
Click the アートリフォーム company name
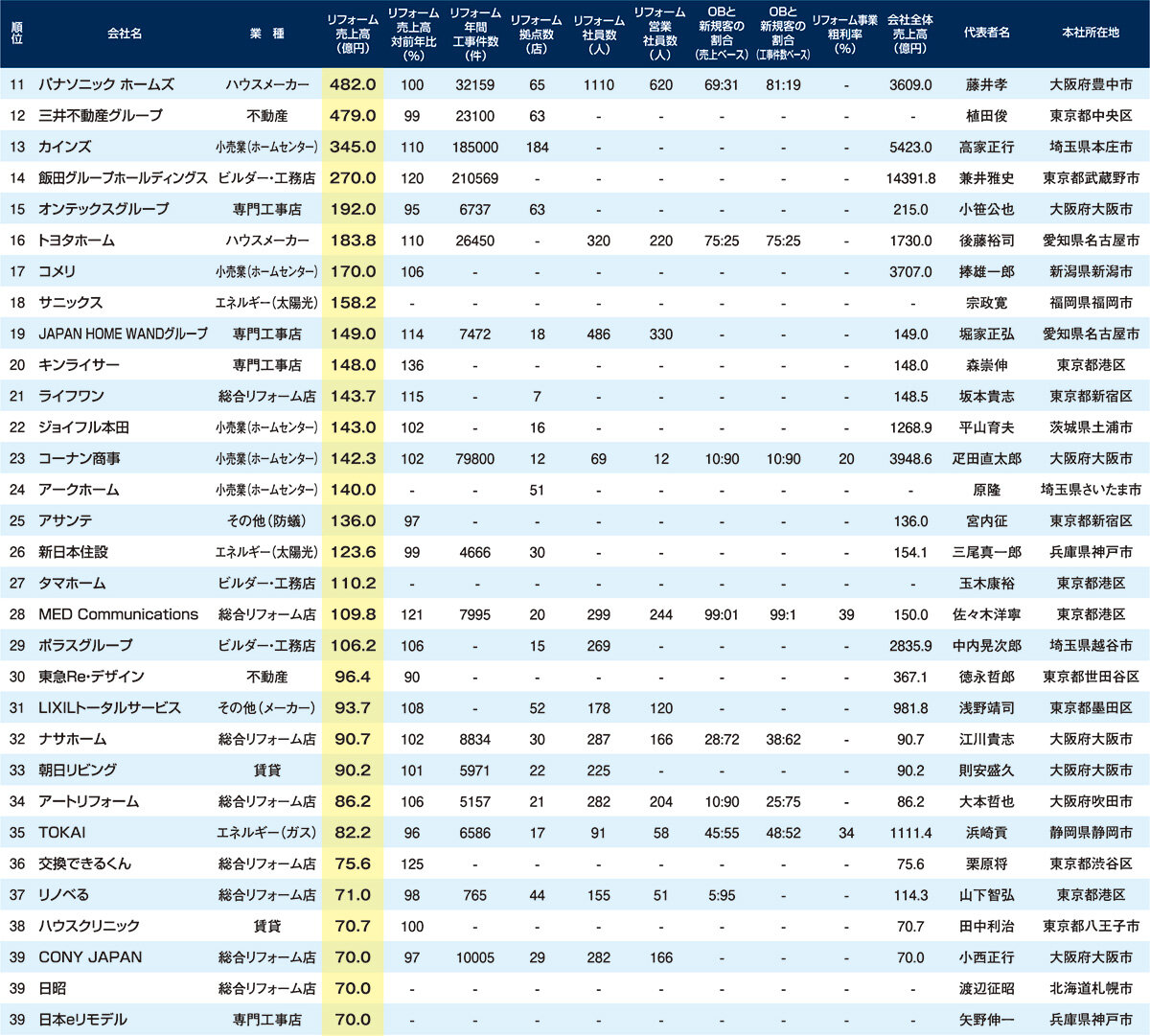coord(88,801)
